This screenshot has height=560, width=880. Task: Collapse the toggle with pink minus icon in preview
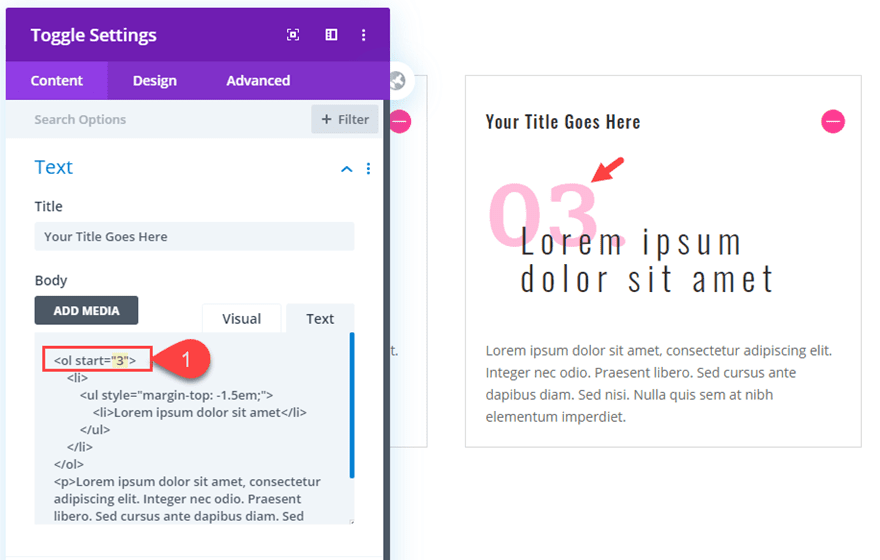pyautogui.click(x=833, y=121)
